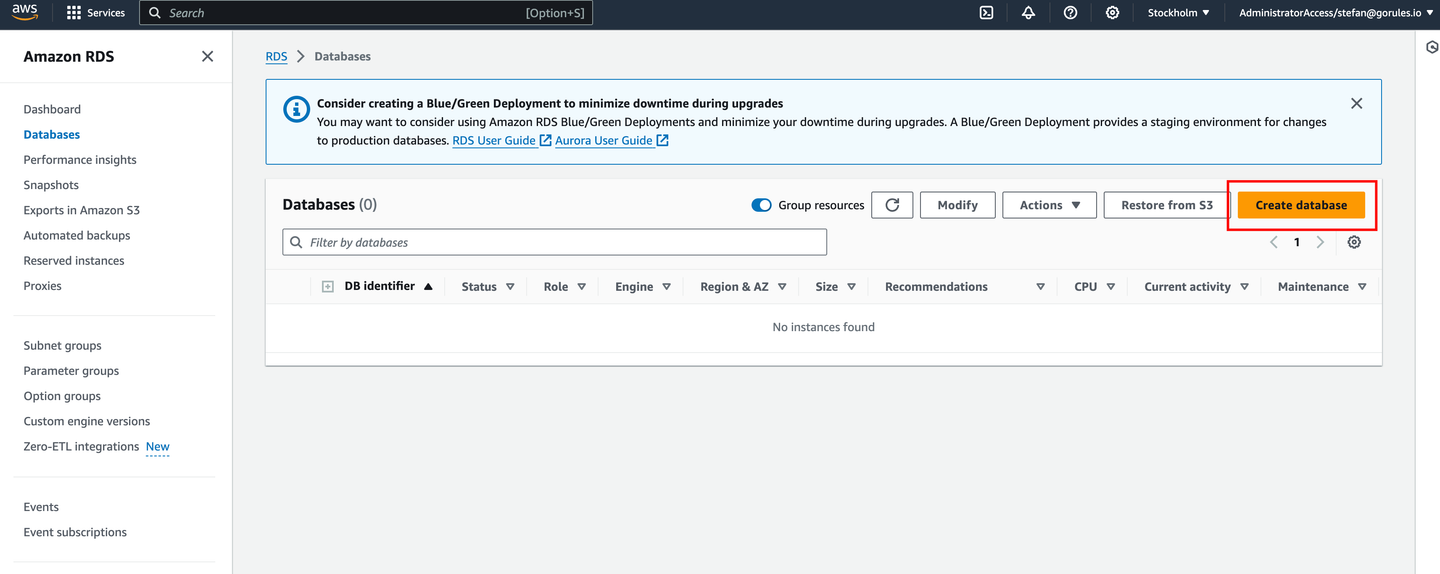Go to next page arrow

pos(1320,242)
